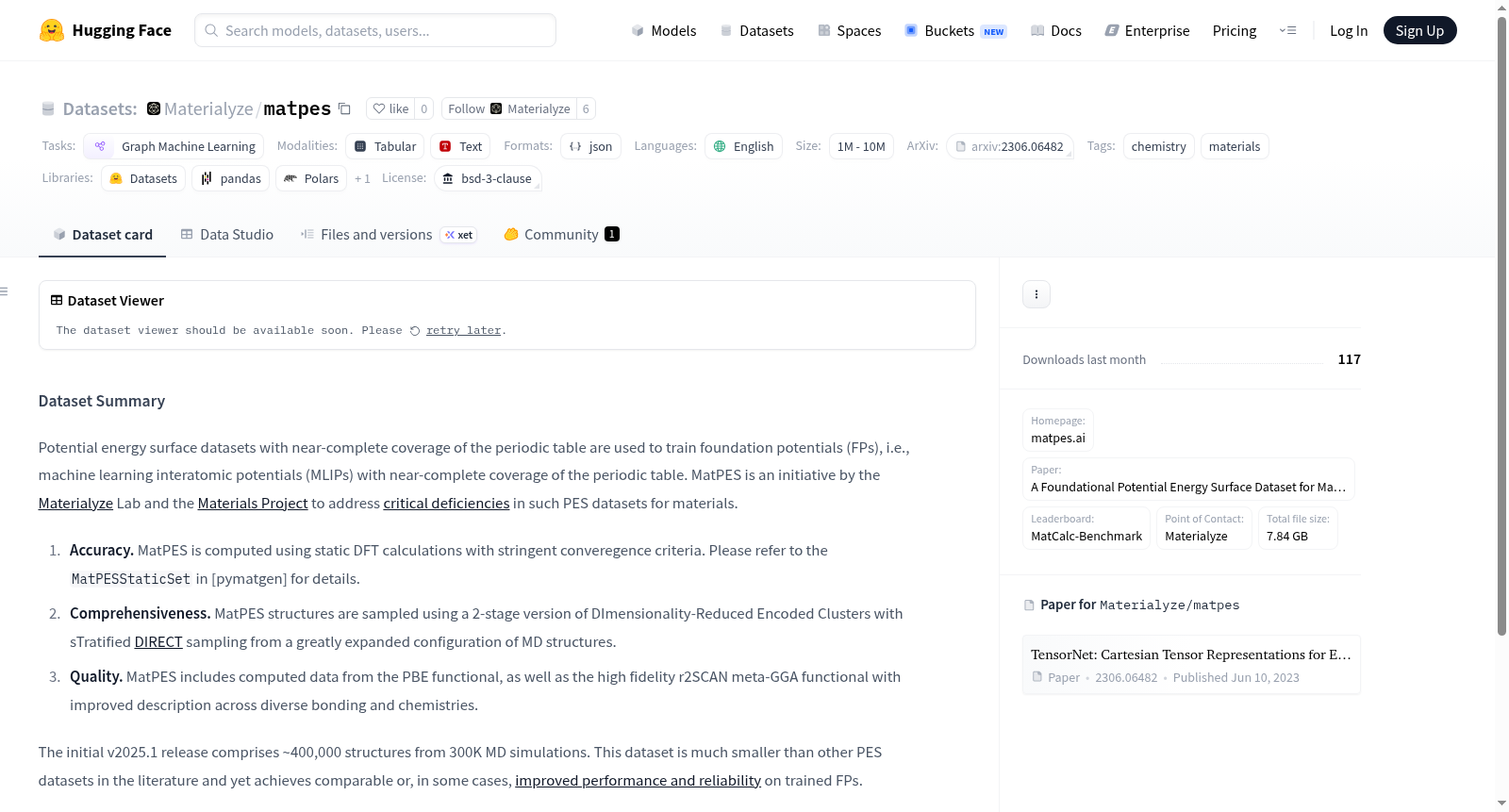Click the Community tab emoji icon
This screenshot has width=1509, height=812.
511,234
